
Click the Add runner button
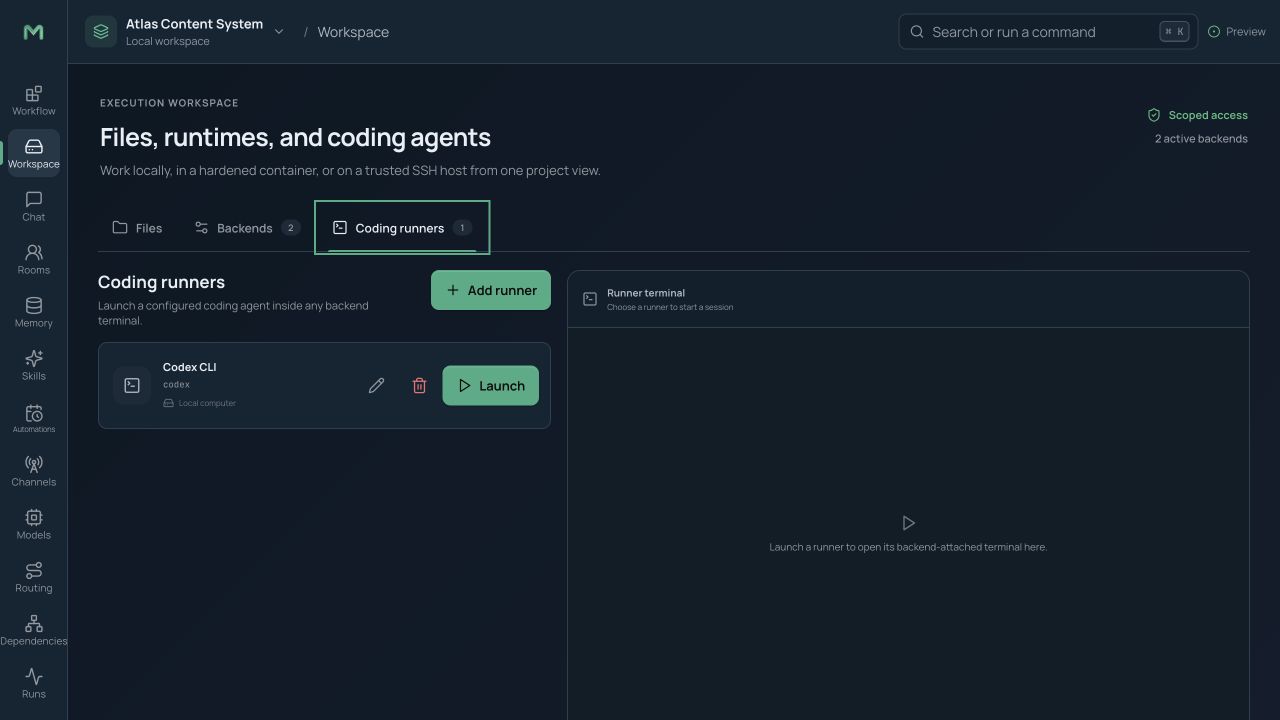click(x=491, y=290)
